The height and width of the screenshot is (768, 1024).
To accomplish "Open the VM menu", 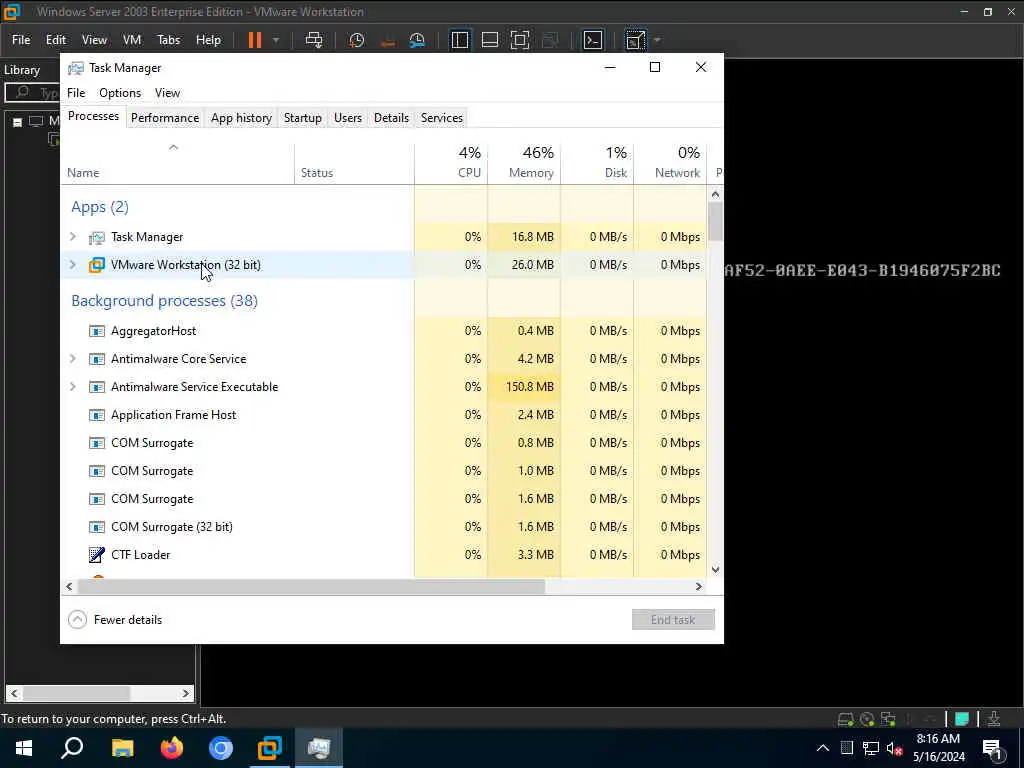I will pos(132,40).
